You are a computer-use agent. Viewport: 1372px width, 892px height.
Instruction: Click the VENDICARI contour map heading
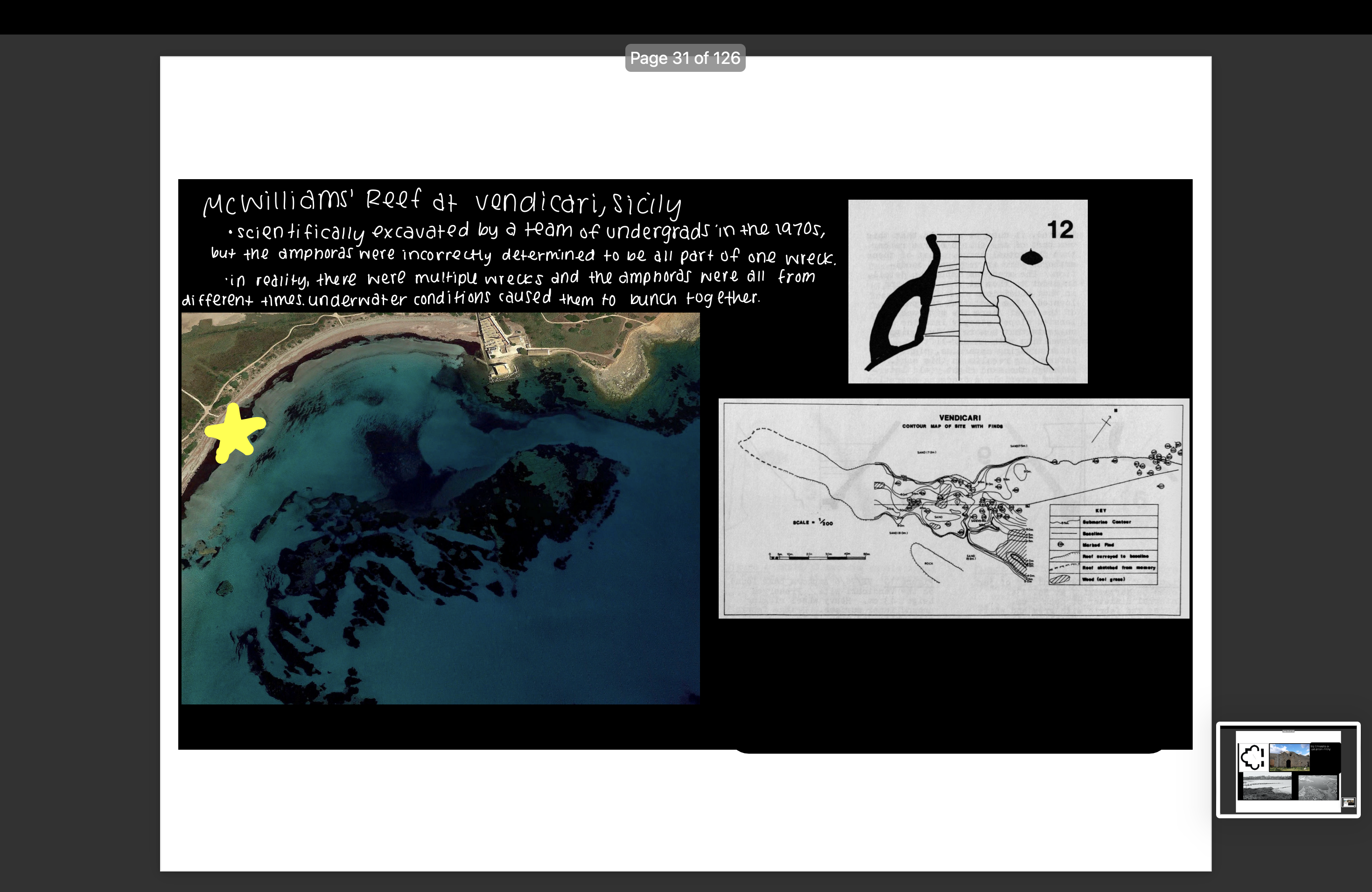[961, 417]
